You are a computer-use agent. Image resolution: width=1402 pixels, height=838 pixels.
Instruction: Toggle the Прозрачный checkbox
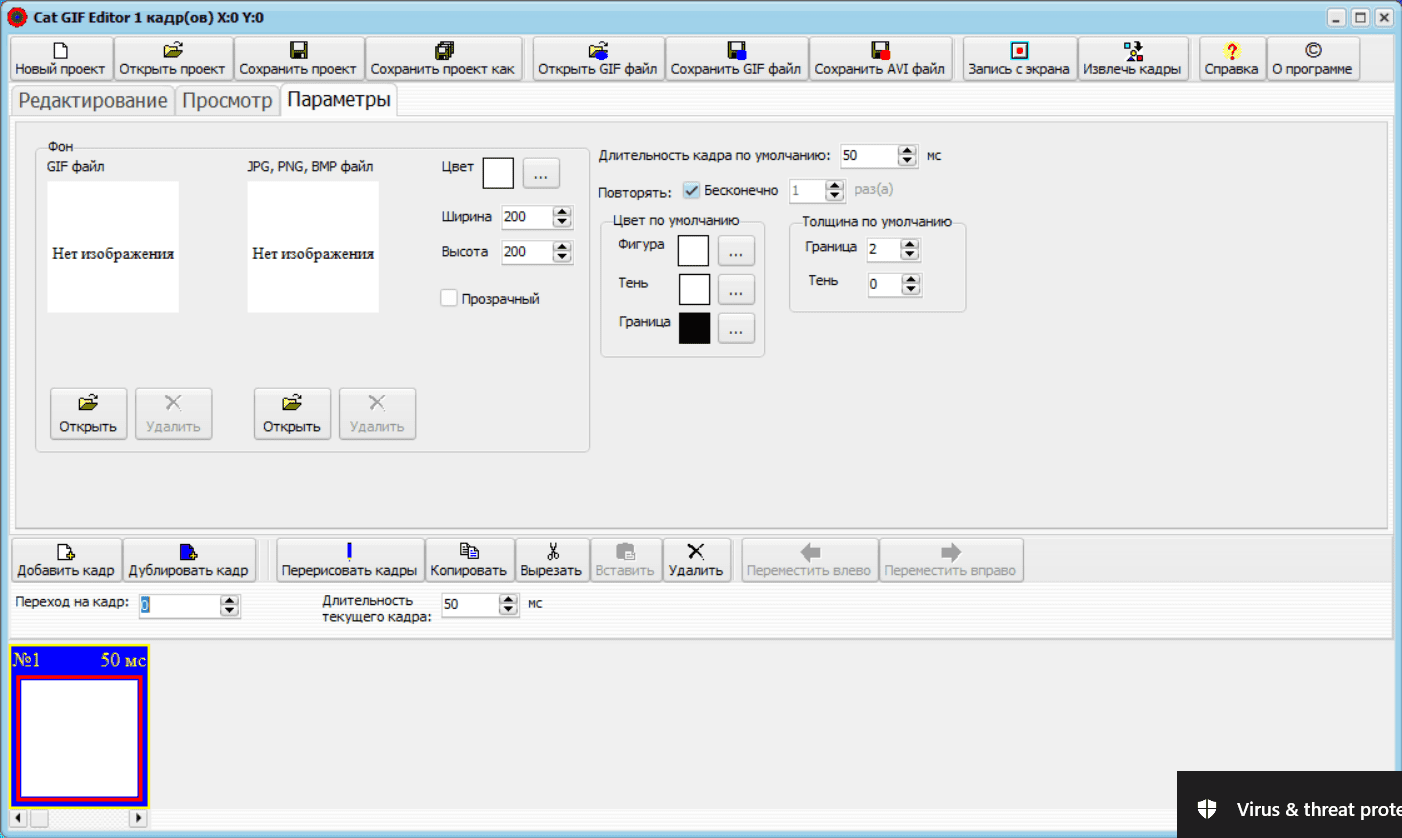449,298
